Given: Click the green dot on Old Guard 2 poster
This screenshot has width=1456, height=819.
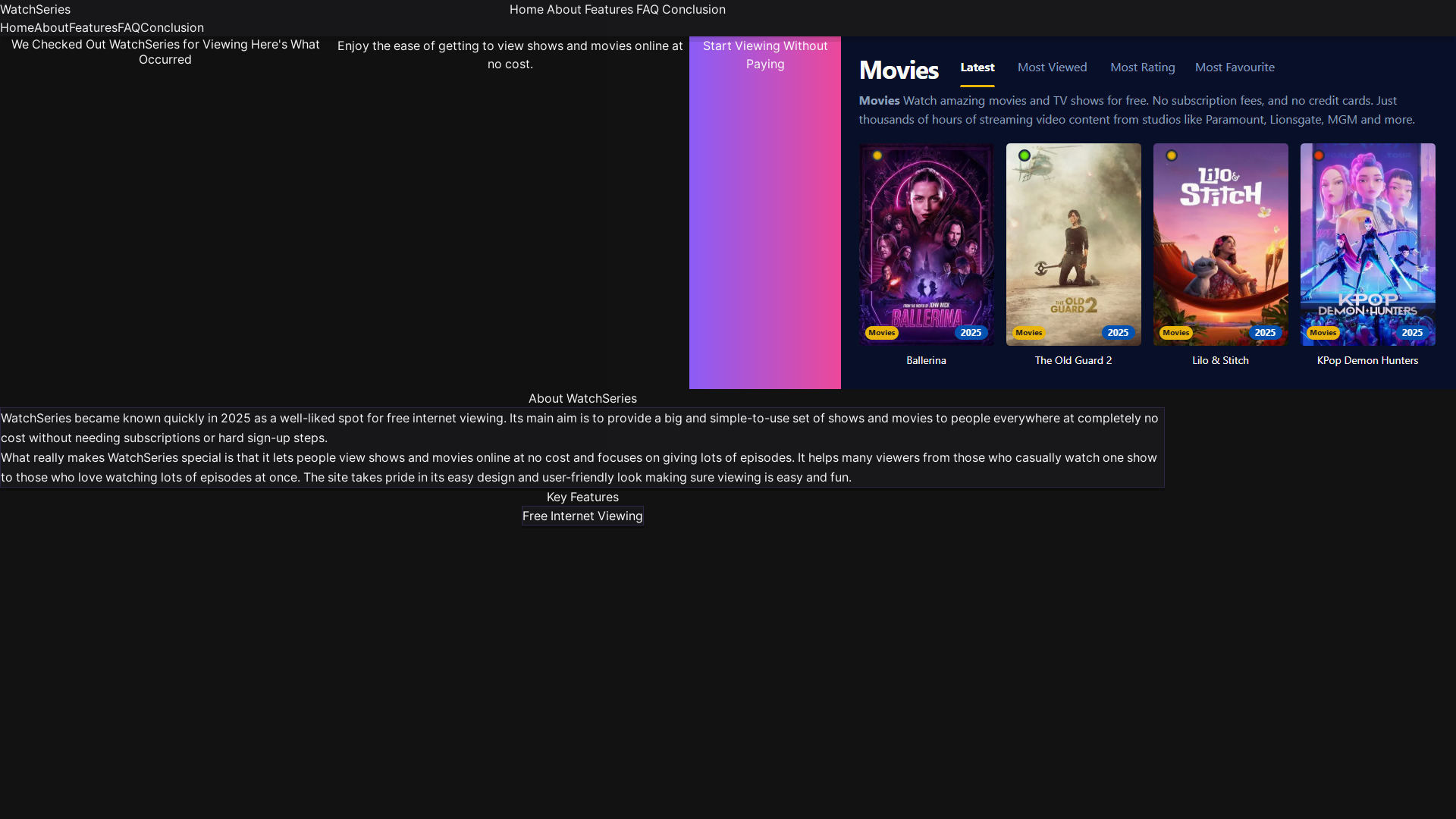Looking at the screenshot, I should (1025, 155).
